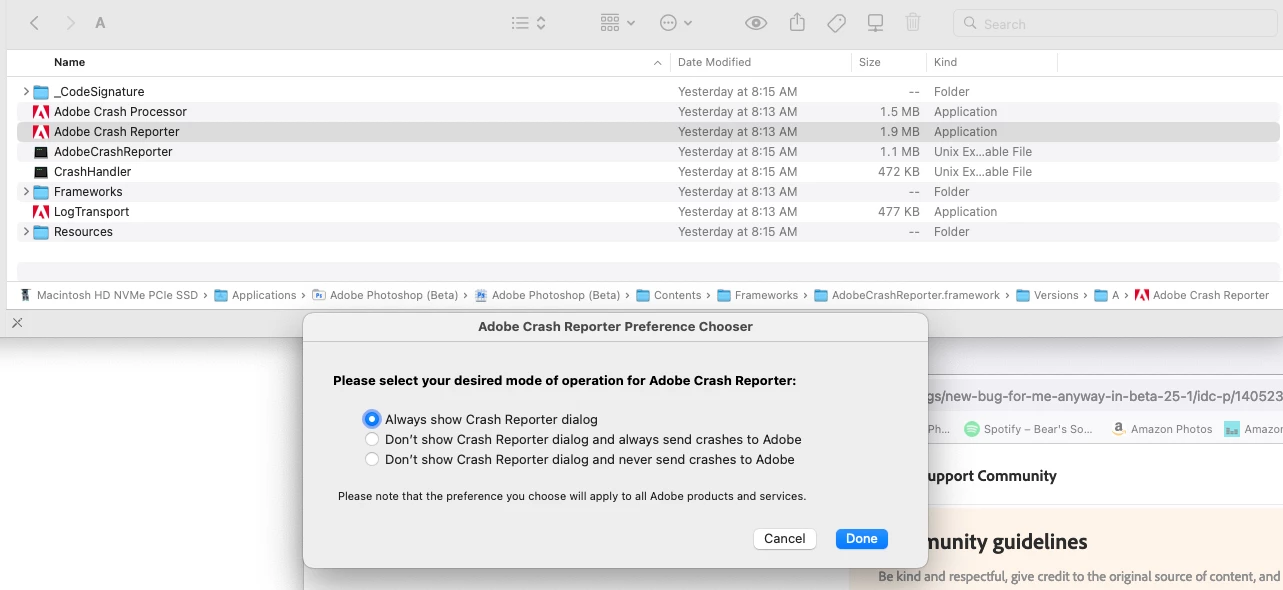1283x590 pixels.
Task: Click Frameworks in the path bar
Action: tap(766, 295)
